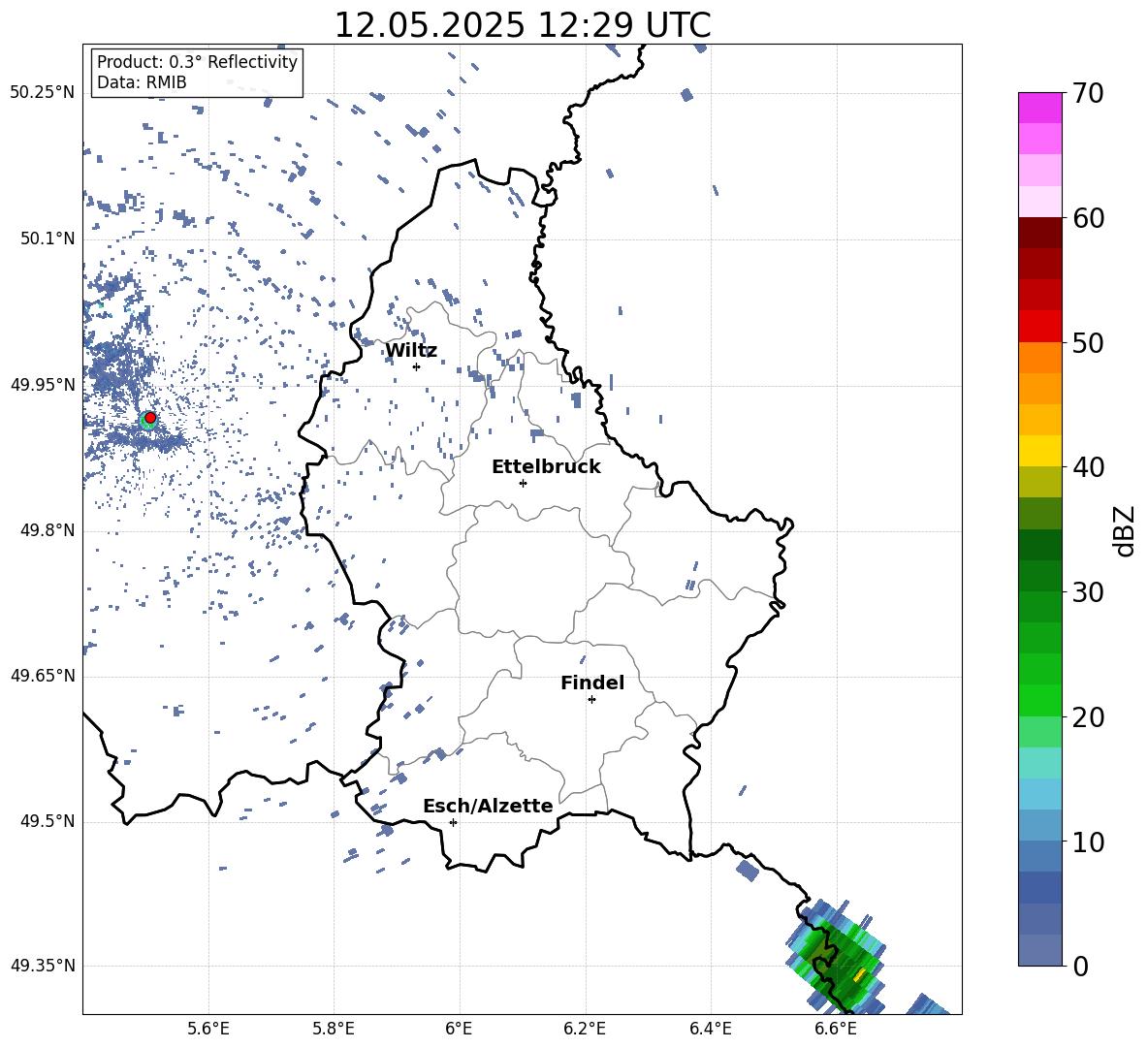Click the 49.95°N latitude label

43,385
